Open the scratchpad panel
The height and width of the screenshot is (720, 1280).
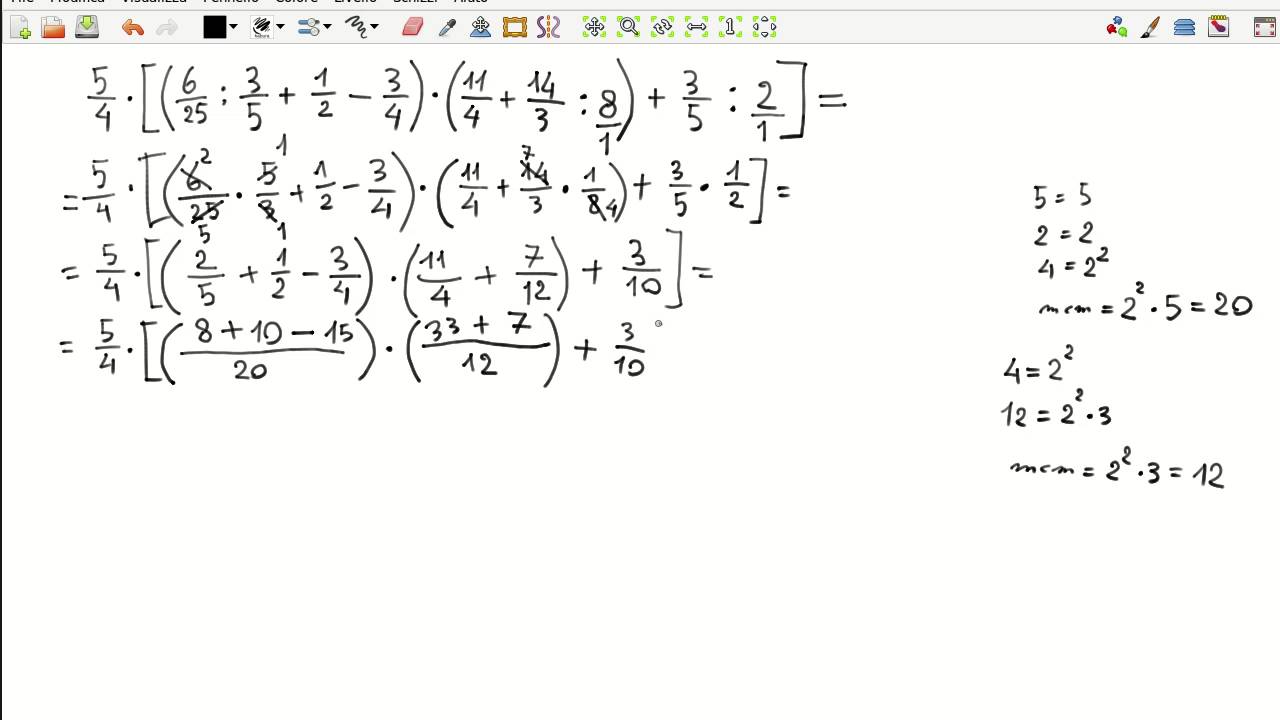pyautogui.click(x=1218, y=27)
